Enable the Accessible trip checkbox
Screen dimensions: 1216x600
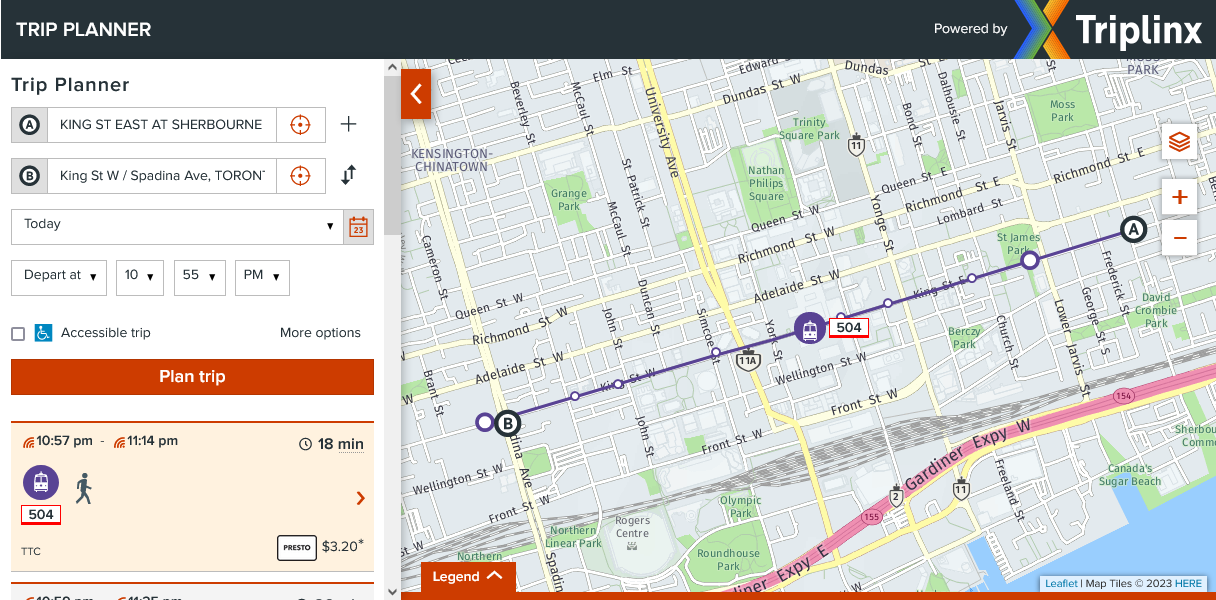[18, 334]
